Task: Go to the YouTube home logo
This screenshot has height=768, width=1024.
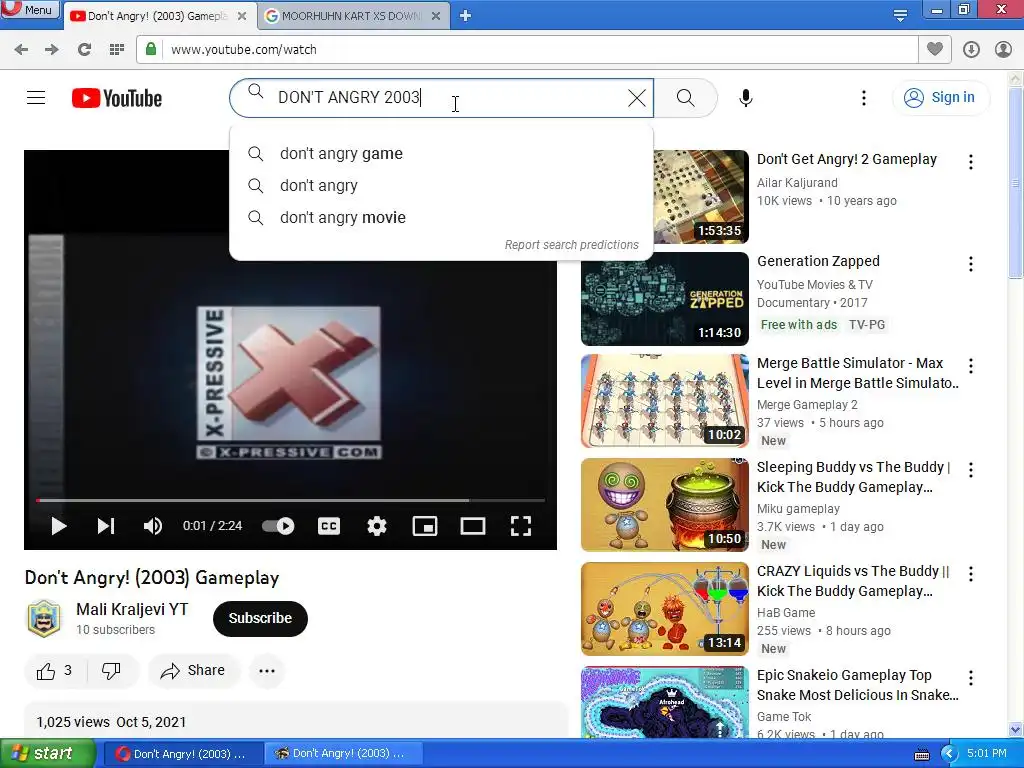Action: tap(117, 98)
